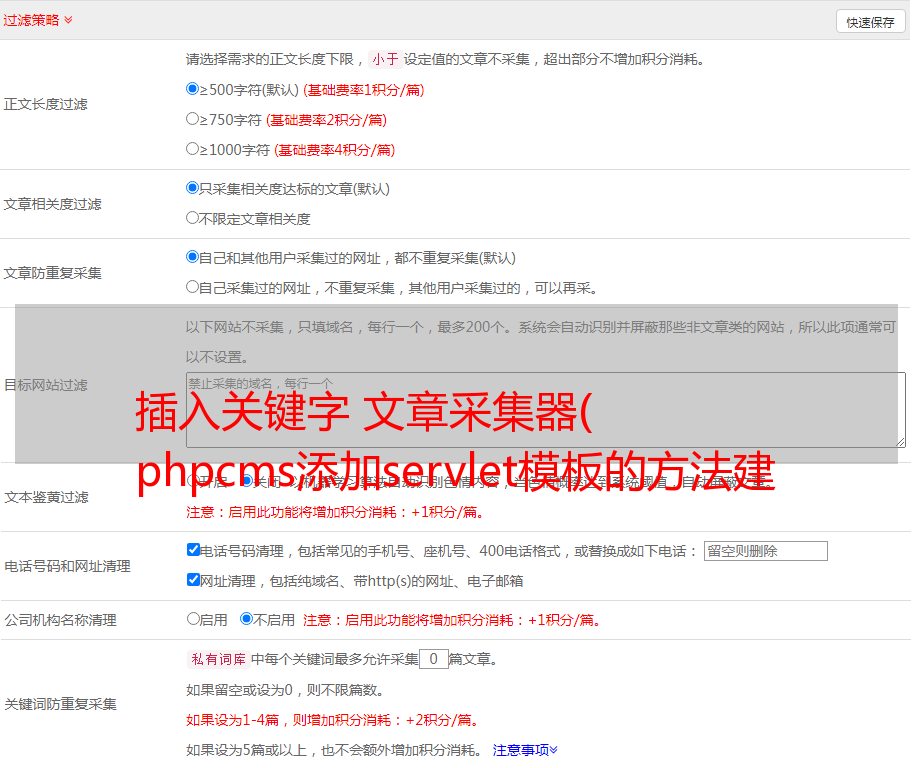Toggle the 网址清理 checkbox

pyautogui.click(x=194, y=580)
